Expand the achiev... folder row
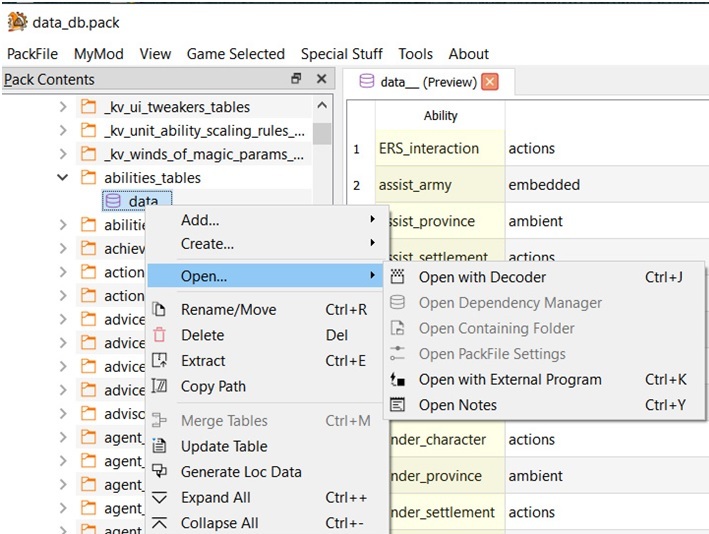This screenshot has height=534, width=709. pyautogui.click(x=63, y=249)
